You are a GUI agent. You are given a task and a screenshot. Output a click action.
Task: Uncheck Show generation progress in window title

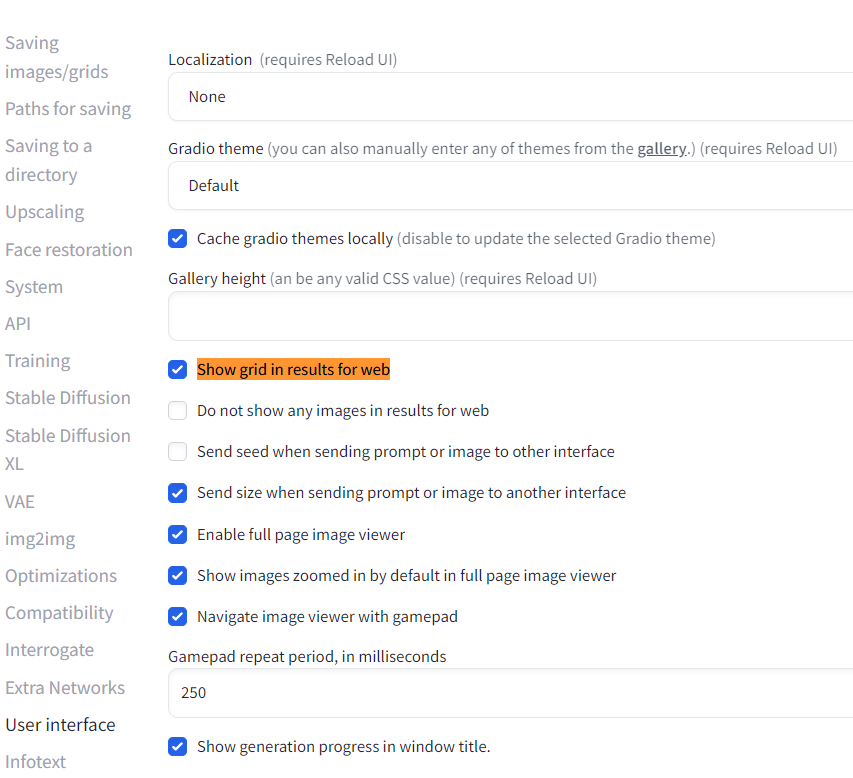pyautogui.click(x=178, y=747)
